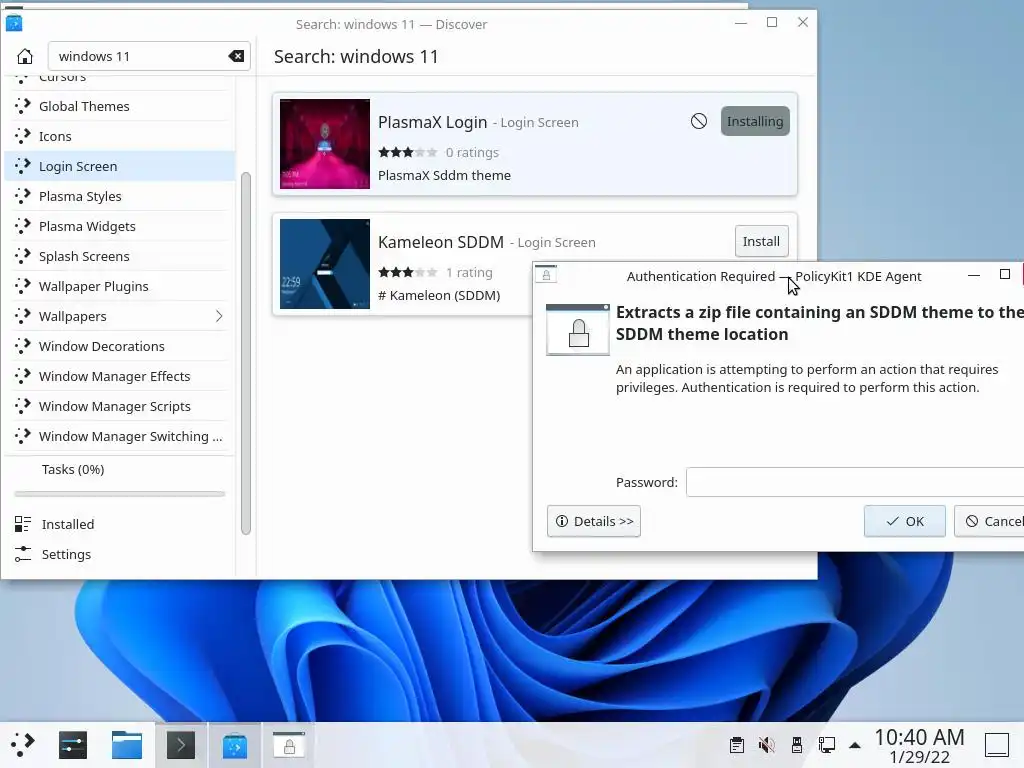Viewport: 1024px width, 768px height.
Task: Cancel the authentication dialog
Action: [x=989, y=521]
